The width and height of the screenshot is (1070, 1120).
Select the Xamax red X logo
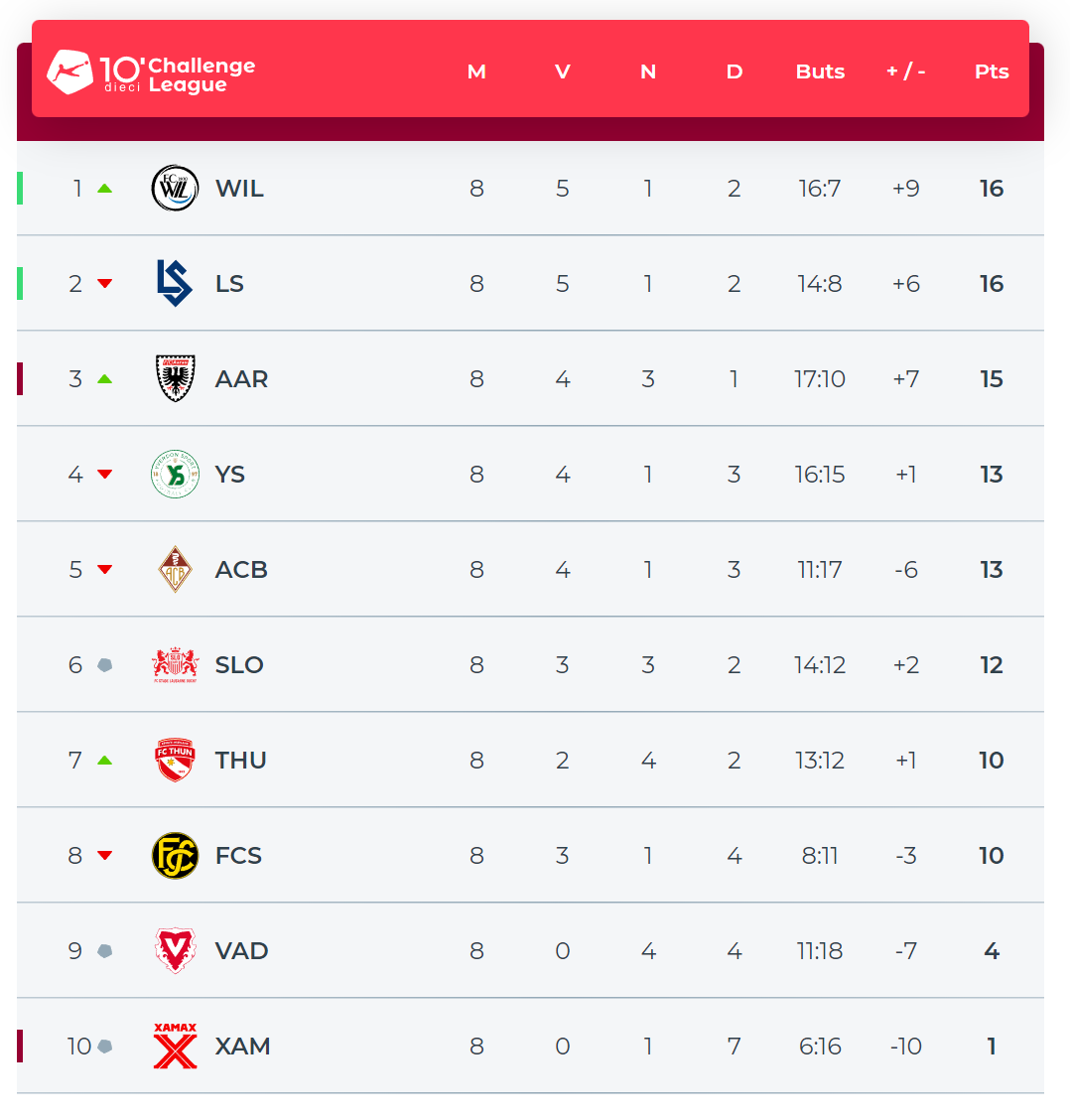[x=175, y=1046]
